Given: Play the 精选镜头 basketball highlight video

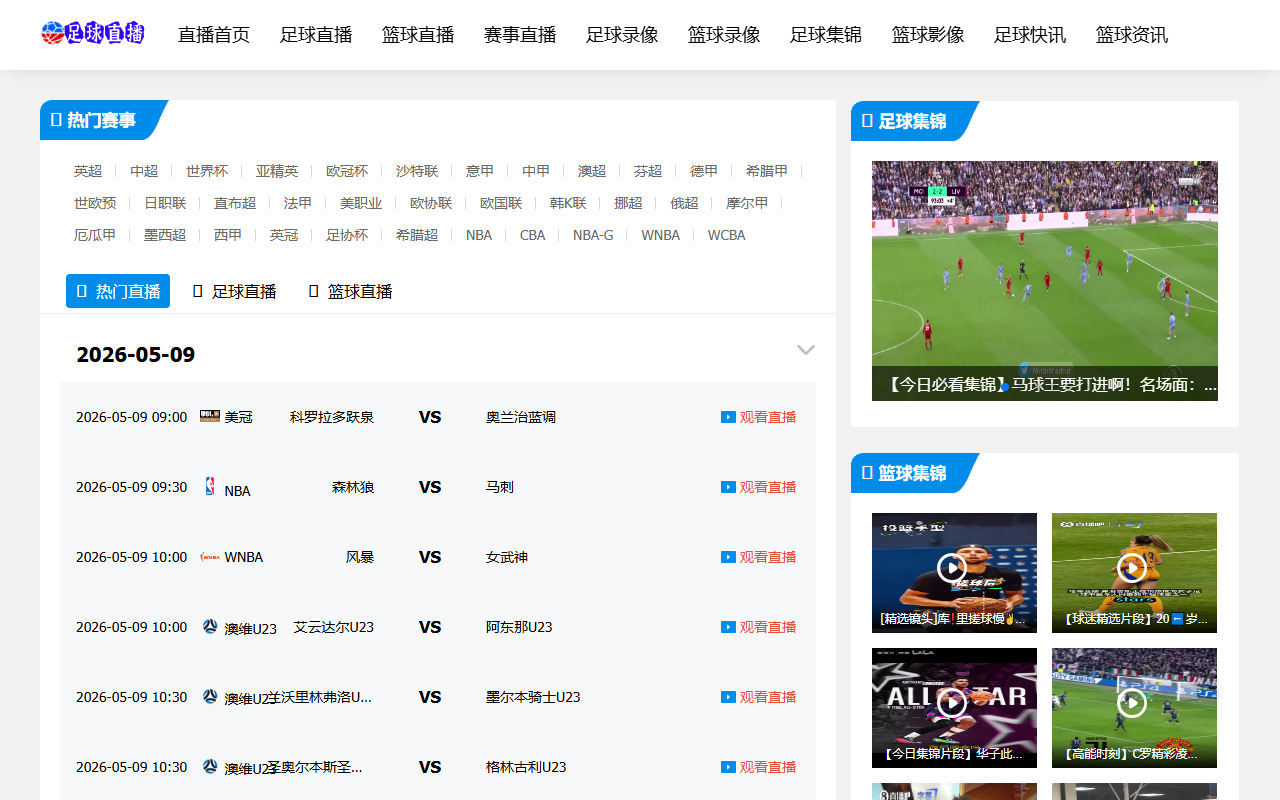Looking at the screenshot, I should [953, 568].
